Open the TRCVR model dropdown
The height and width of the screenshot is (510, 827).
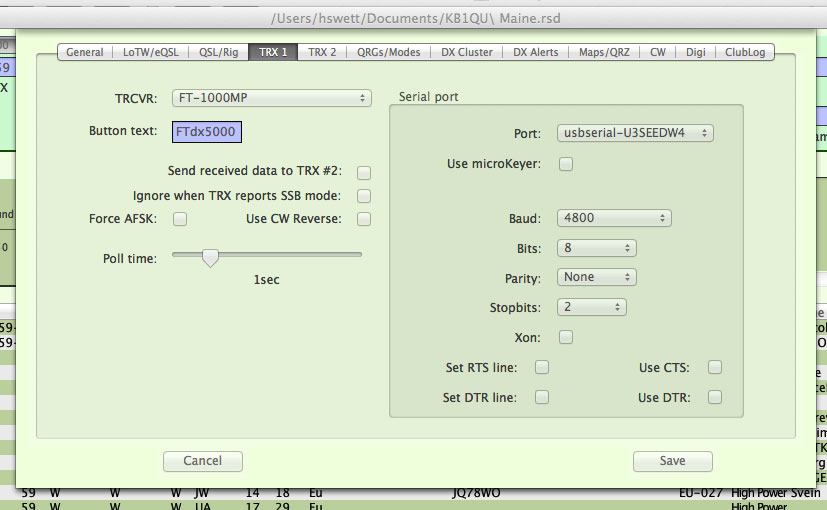pos(271,98)
